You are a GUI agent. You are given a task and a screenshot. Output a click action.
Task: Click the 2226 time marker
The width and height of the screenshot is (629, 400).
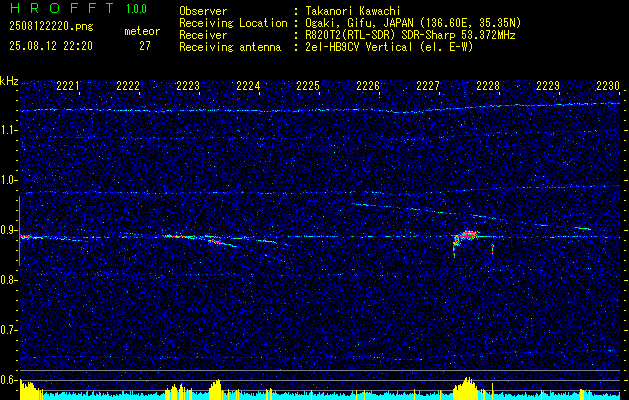coord(368,86)
